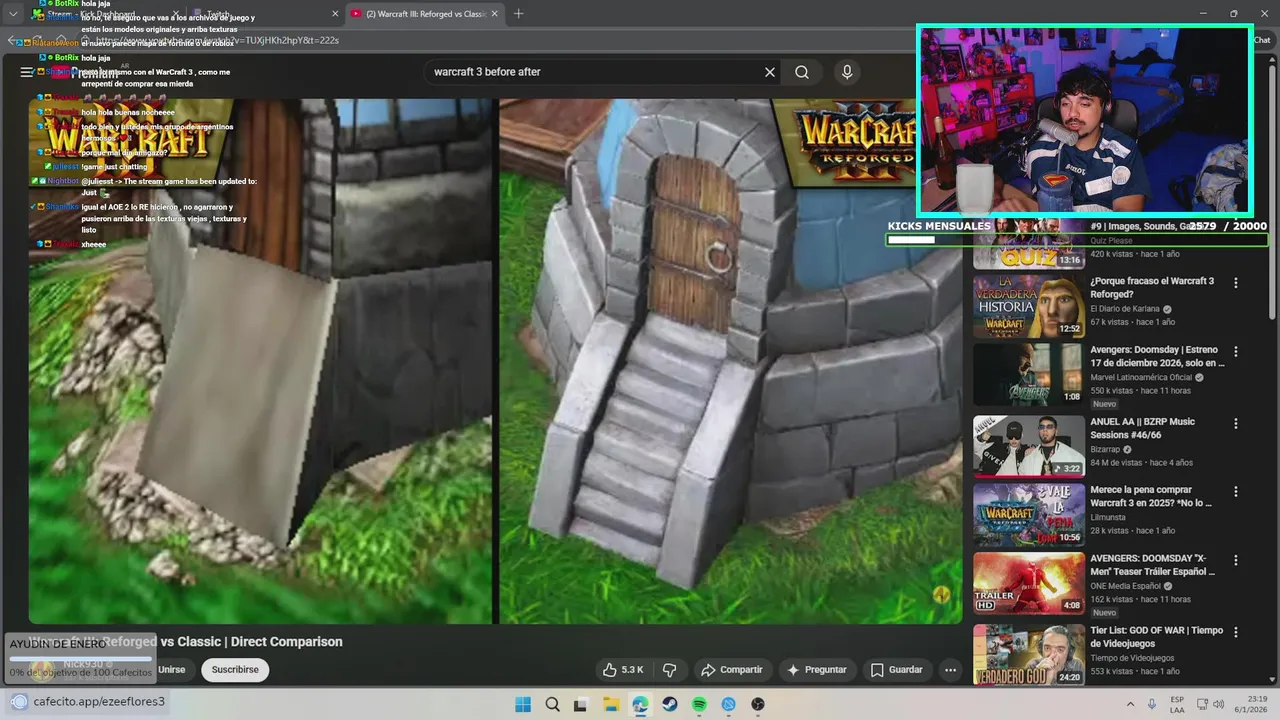Open the Verdadero God 24:20 thumbnail
1280x720 pixels.
pyautogui.click(x=1029, y=654)
